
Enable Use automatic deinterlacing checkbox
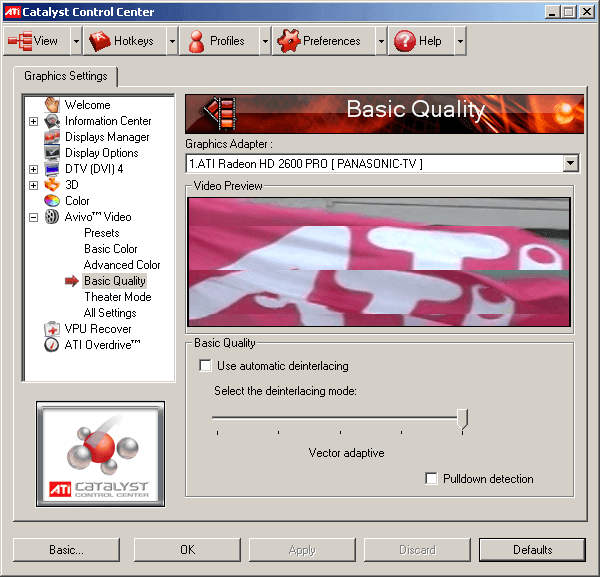click(205, 365)
